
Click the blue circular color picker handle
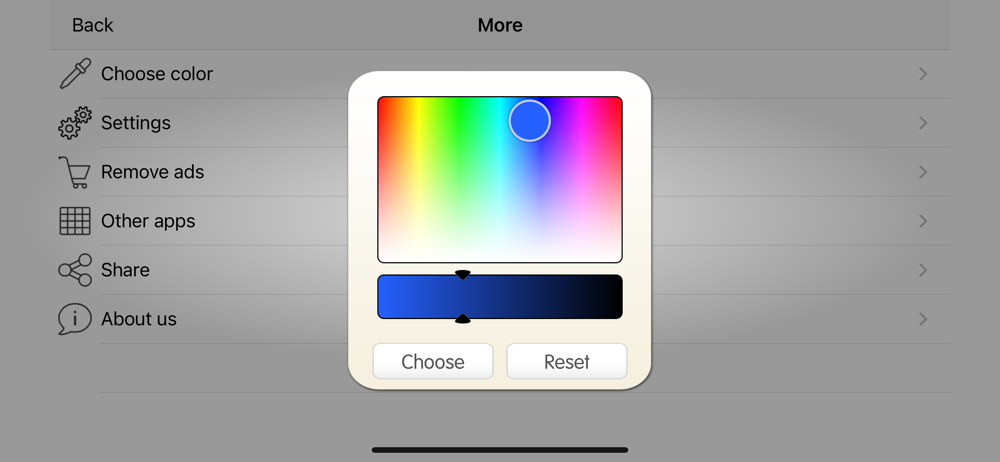coord(530,121)
